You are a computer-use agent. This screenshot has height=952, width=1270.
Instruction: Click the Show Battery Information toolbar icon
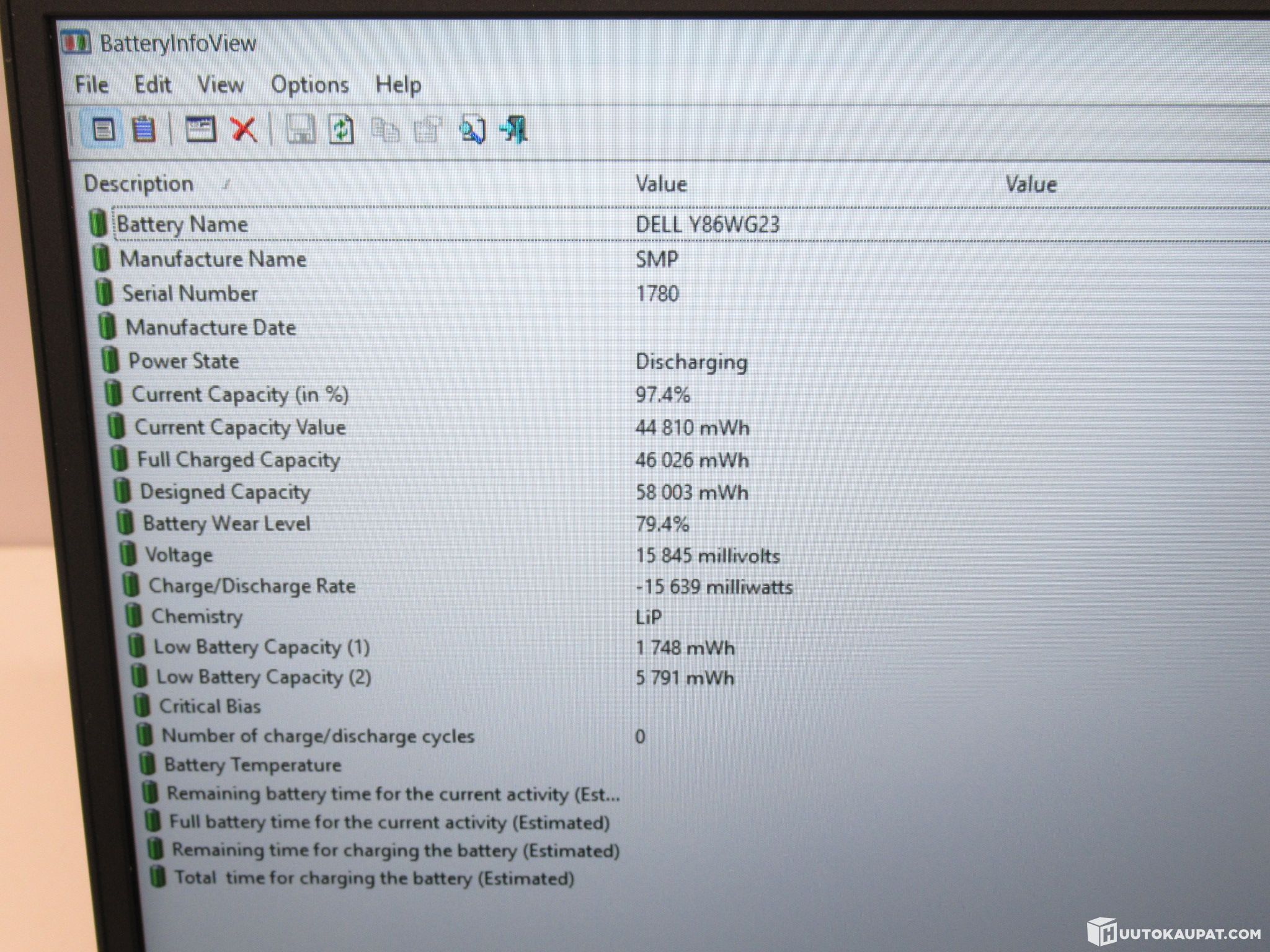click(x=103, y=129)
